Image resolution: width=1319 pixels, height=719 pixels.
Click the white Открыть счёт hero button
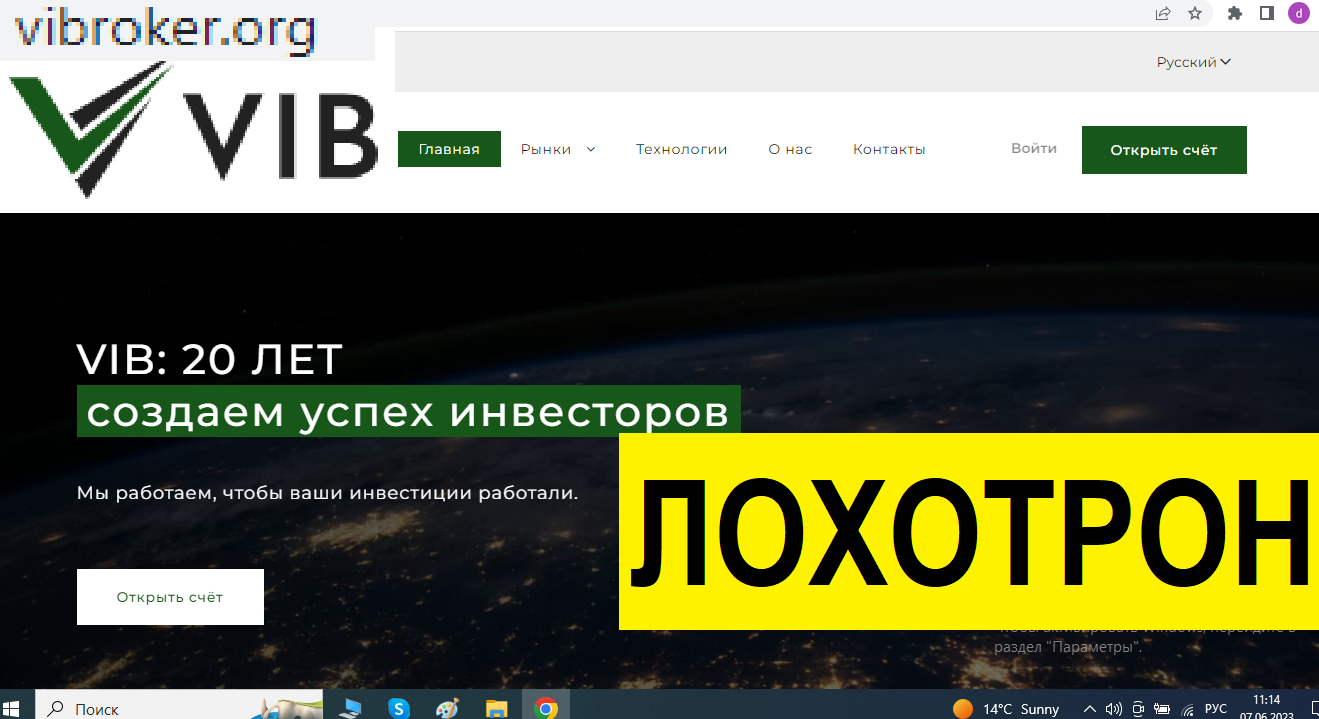[x=170, y=597]
